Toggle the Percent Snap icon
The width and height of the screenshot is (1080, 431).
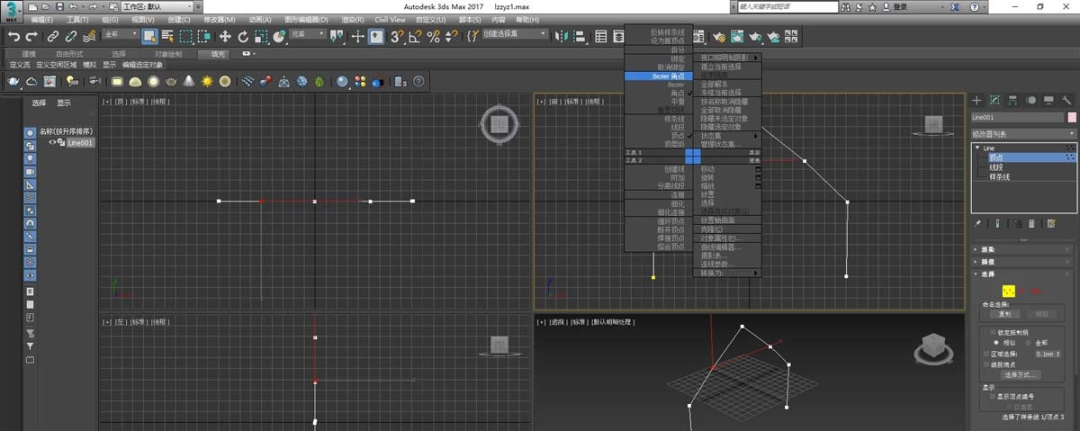pyautogui.click(x=433, y=36)
